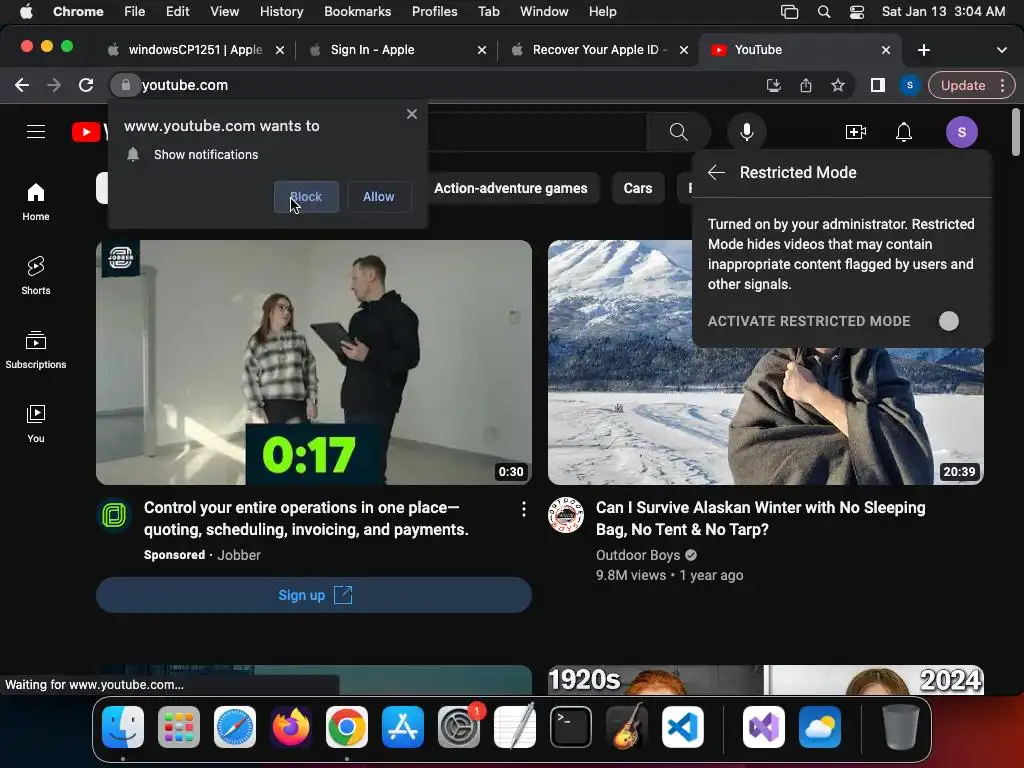Switch to the windowsCP1251 Apple tab
The image size is (1024, 768).
click(x=196, y=50)
